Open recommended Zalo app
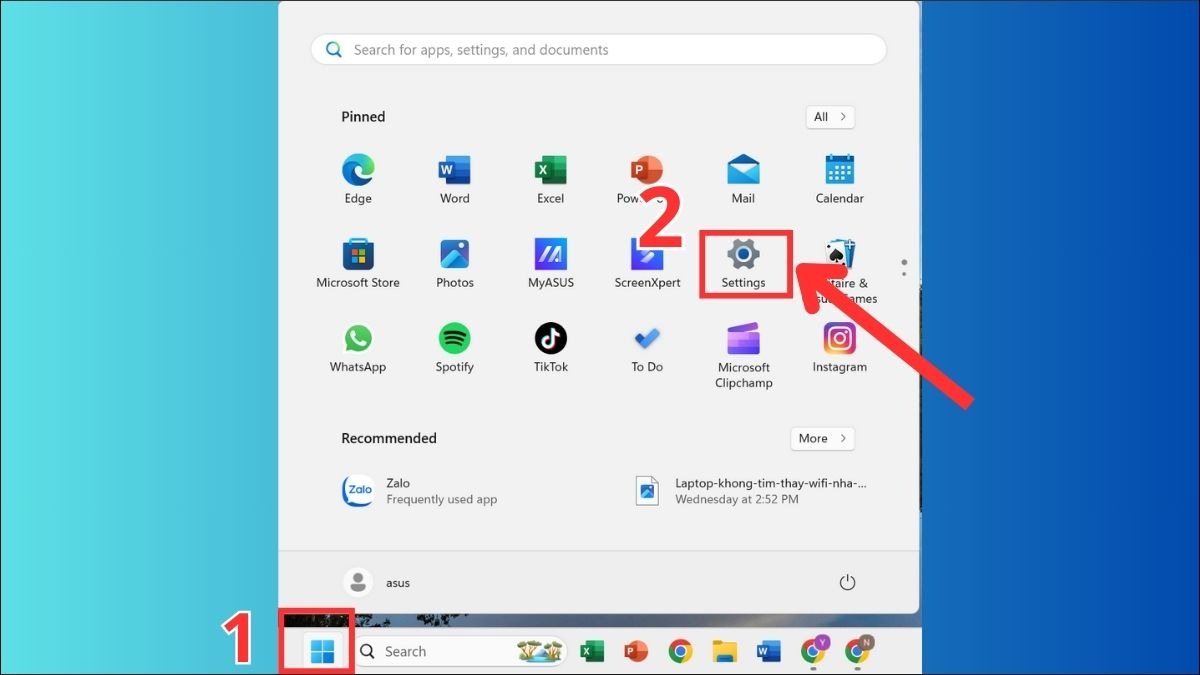This screenshot has width=1200, height=675. tap(420, 491)
